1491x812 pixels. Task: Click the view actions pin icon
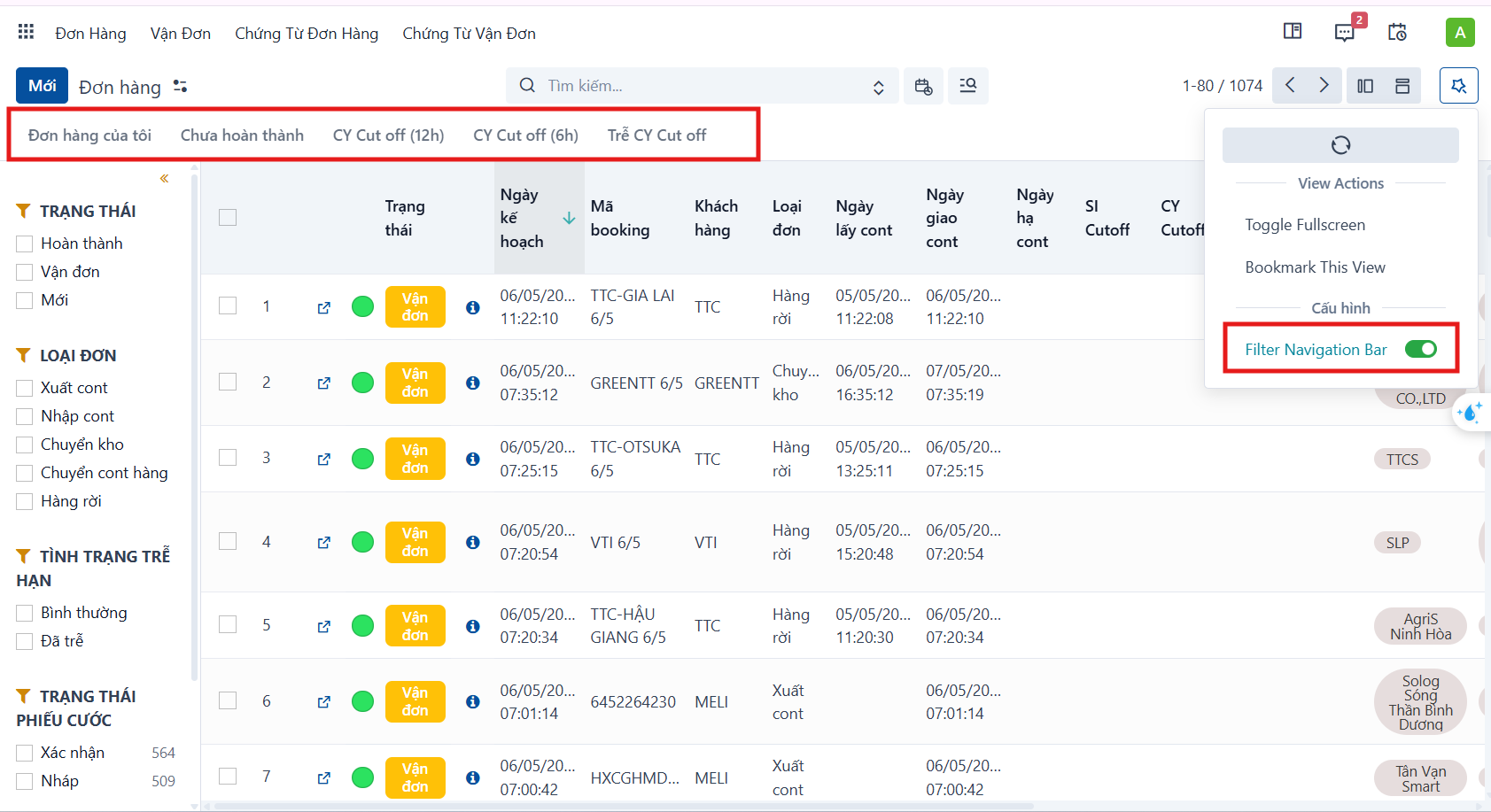(x=1458, y=86)
